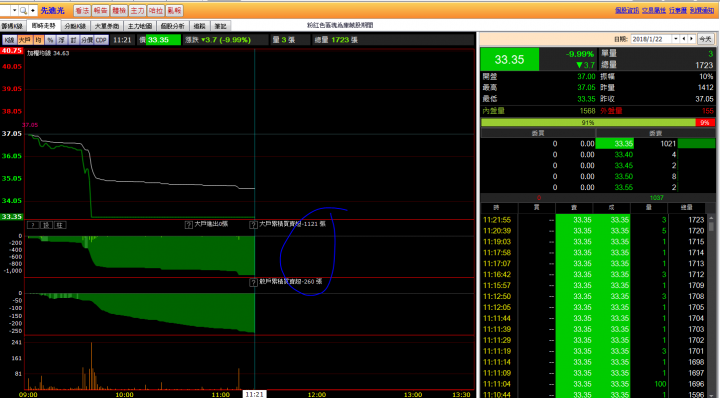Select the 11:11:04 trade row with 100 volume

click(x=594, y=384)
